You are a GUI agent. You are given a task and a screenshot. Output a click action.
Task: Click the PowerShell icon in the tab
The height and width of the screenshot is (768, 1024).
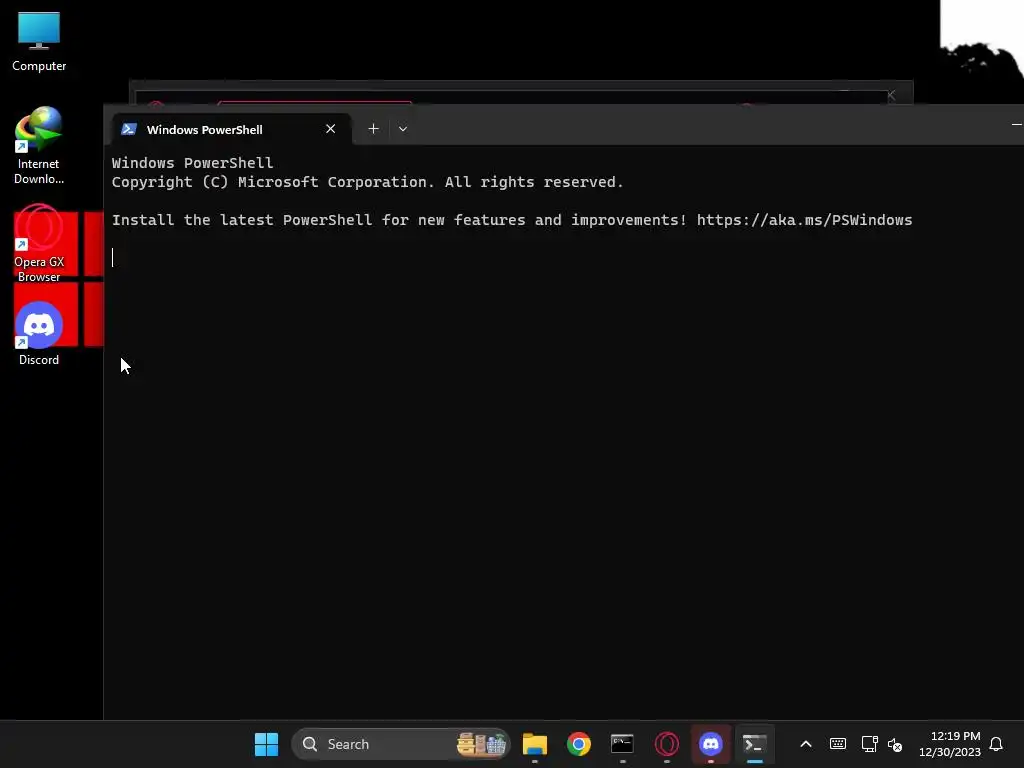coord(129,129)
